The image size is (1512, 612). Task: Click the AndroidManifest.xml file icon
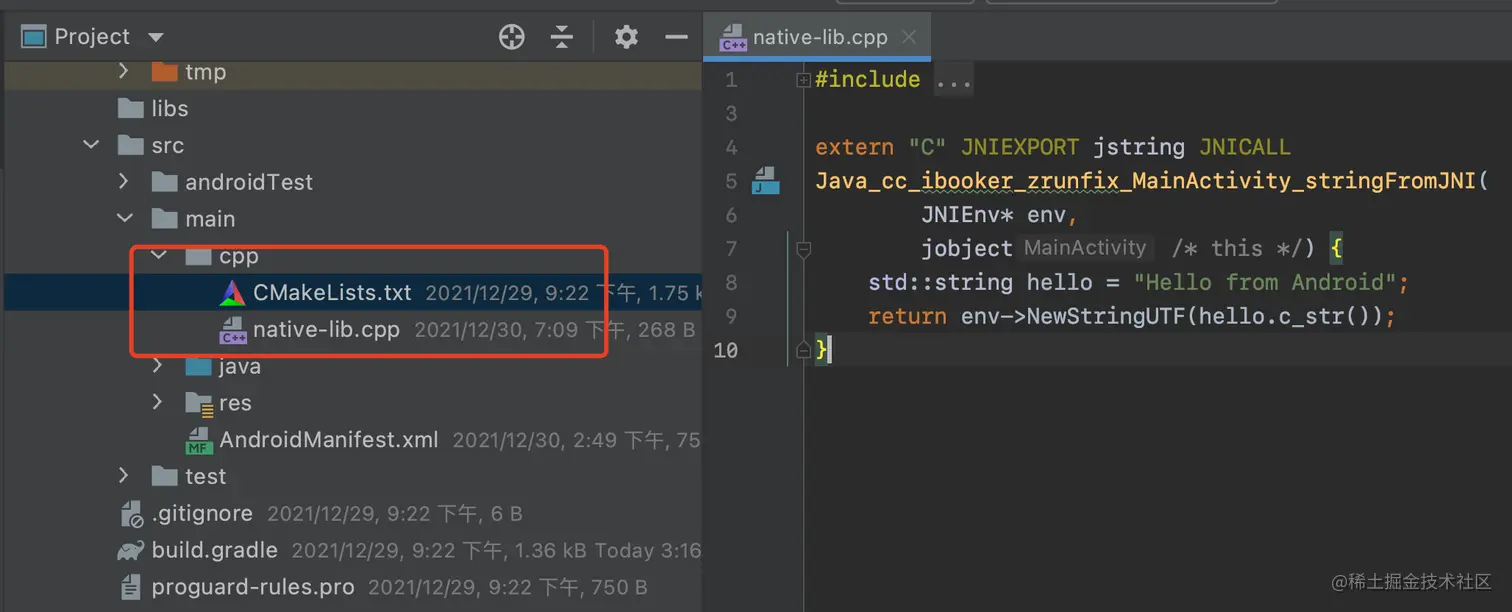tap(199, 440)
